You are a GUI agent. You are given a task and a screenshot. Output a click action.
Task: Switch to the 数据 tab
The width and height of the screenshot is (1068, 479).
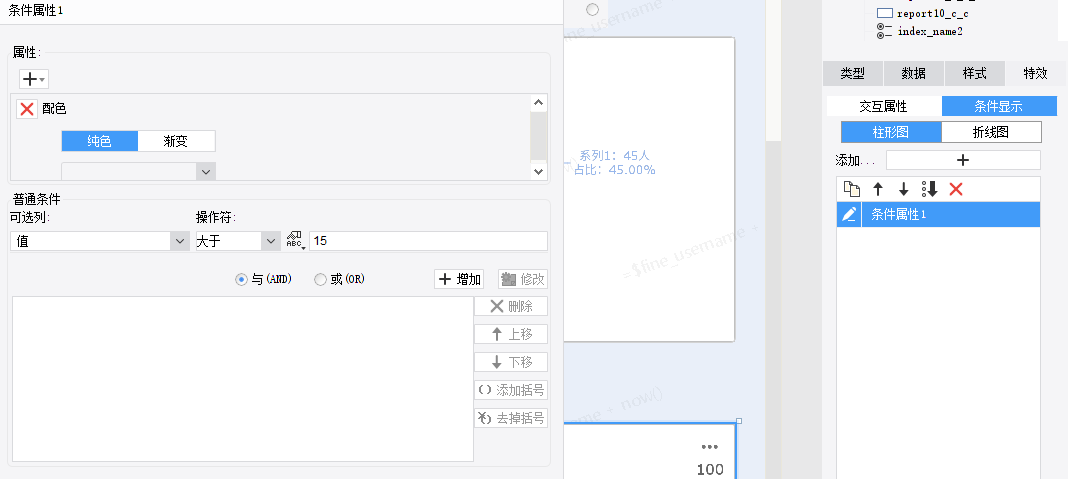coord(914,74)
